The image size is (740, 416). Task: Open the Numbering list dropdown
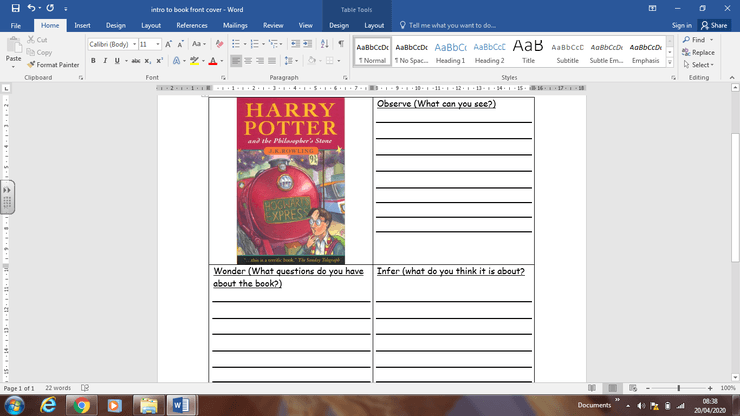click(x=263, y=44)
